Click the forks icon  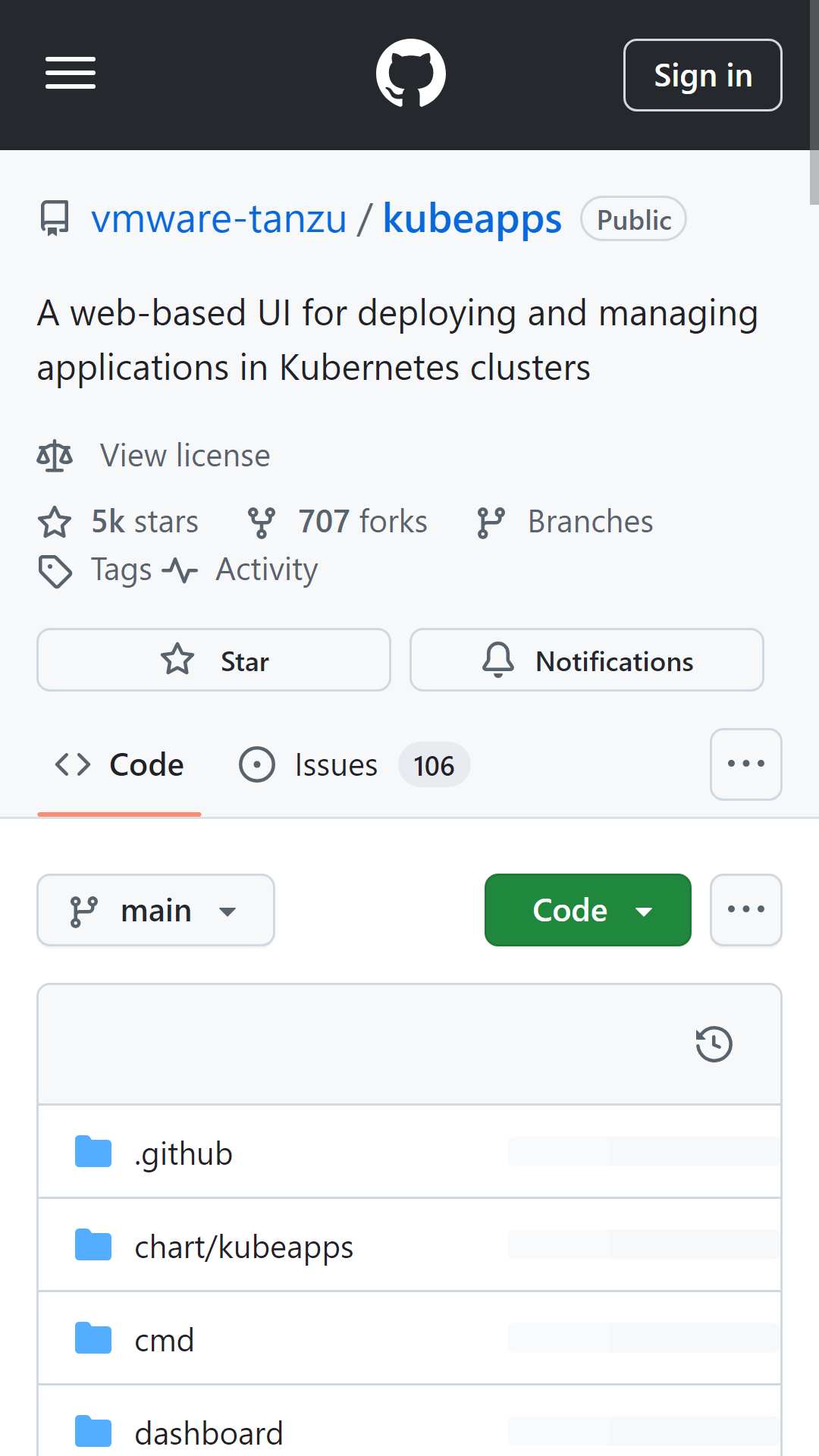pos(262,522)
